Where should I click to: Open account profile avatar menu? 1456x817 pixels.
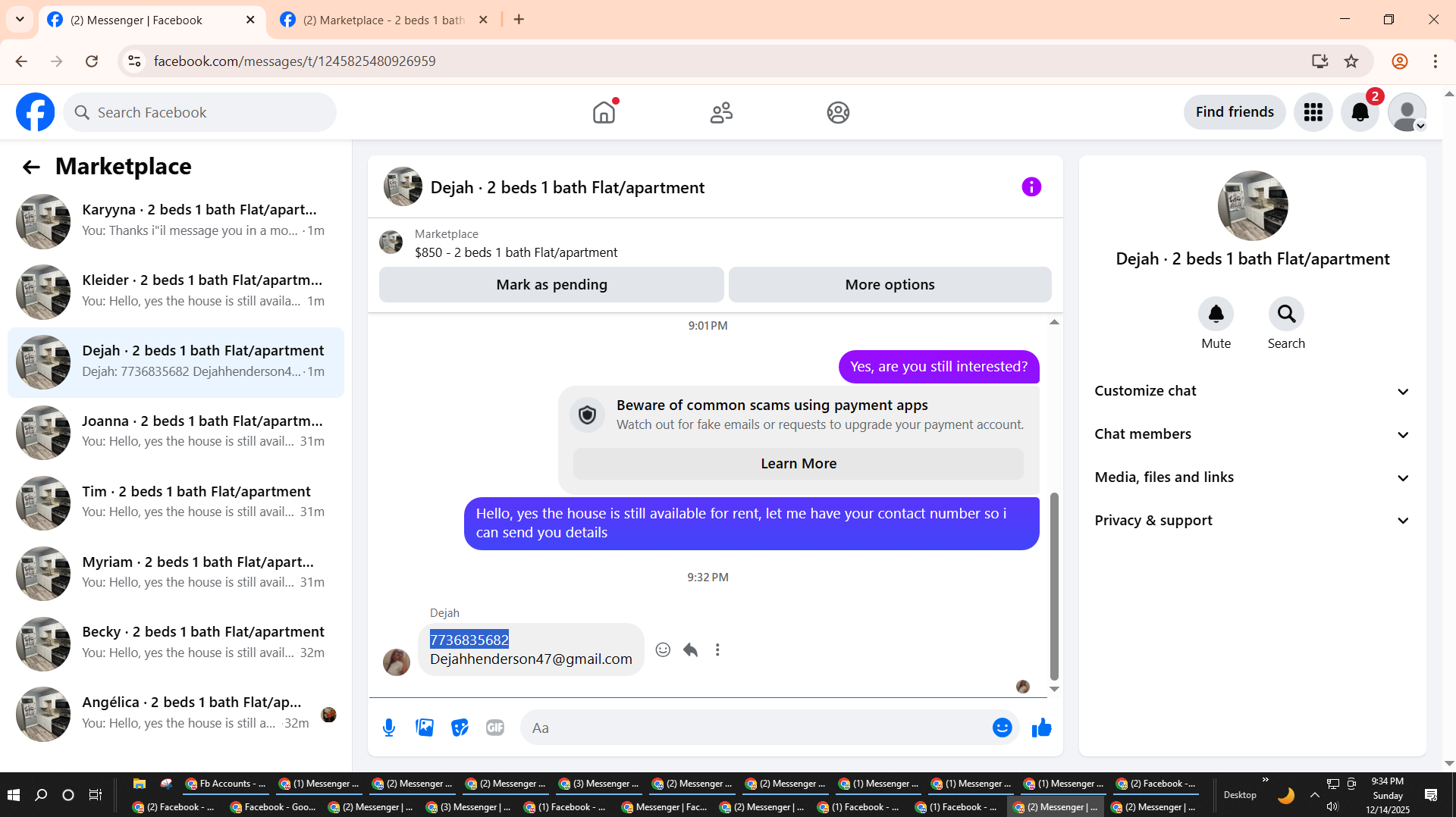[x=1407, y=112]
